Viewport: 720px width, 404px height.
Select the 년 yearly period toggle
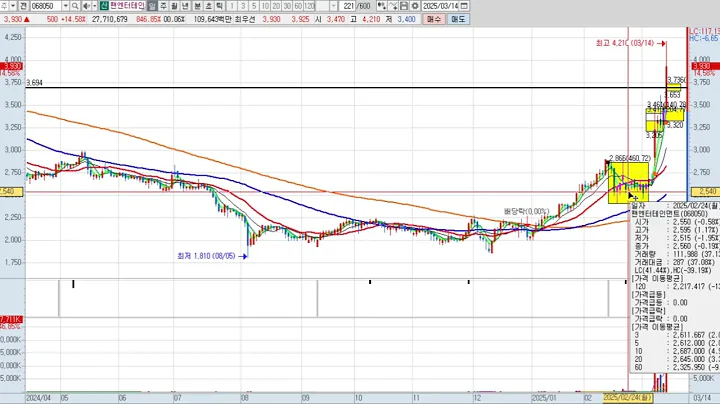pos(185,6)
